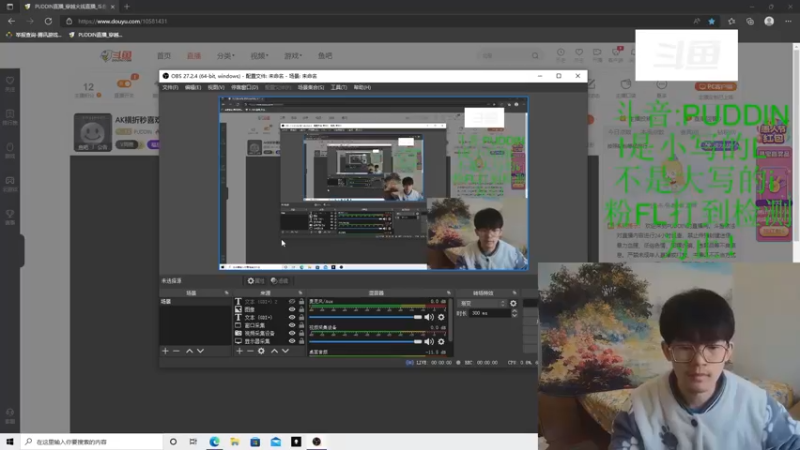This screenshot has width=800, height=450.
Task: Click 滤镜 filters button above the Scenes and Sources panels
Action: pos(280,281)
